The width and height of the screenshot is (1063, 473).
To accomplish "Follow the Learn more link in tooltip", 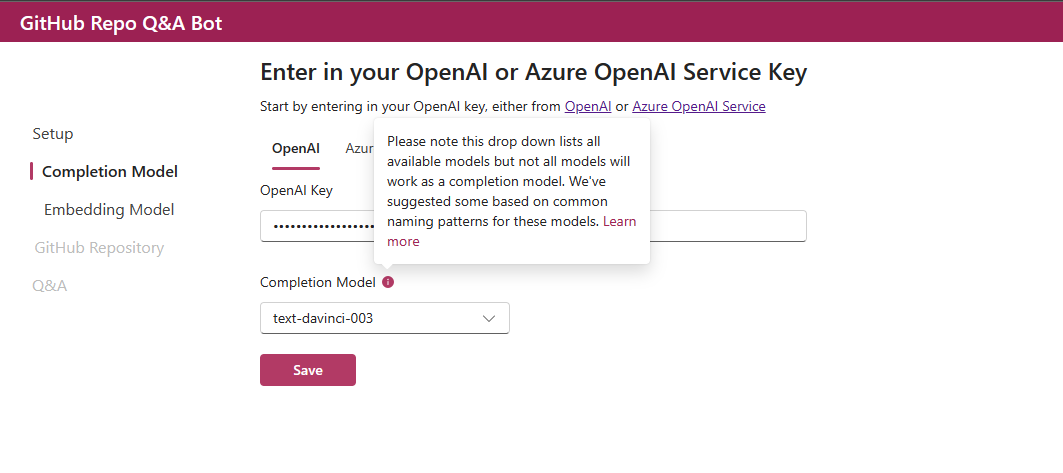I will 512,231.
